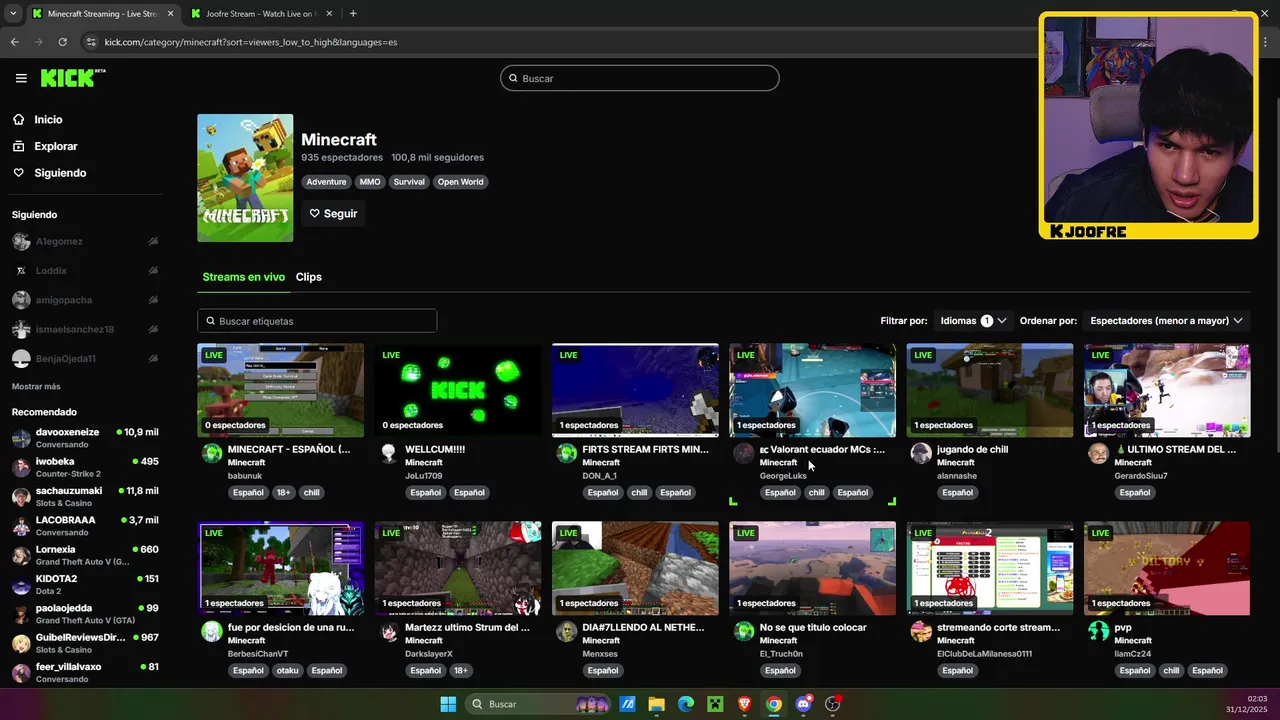The width and height of the screenshot is (1280, 720).
Task: Click BerbesiChanVT channel avatar
Action: click(212, 631)
